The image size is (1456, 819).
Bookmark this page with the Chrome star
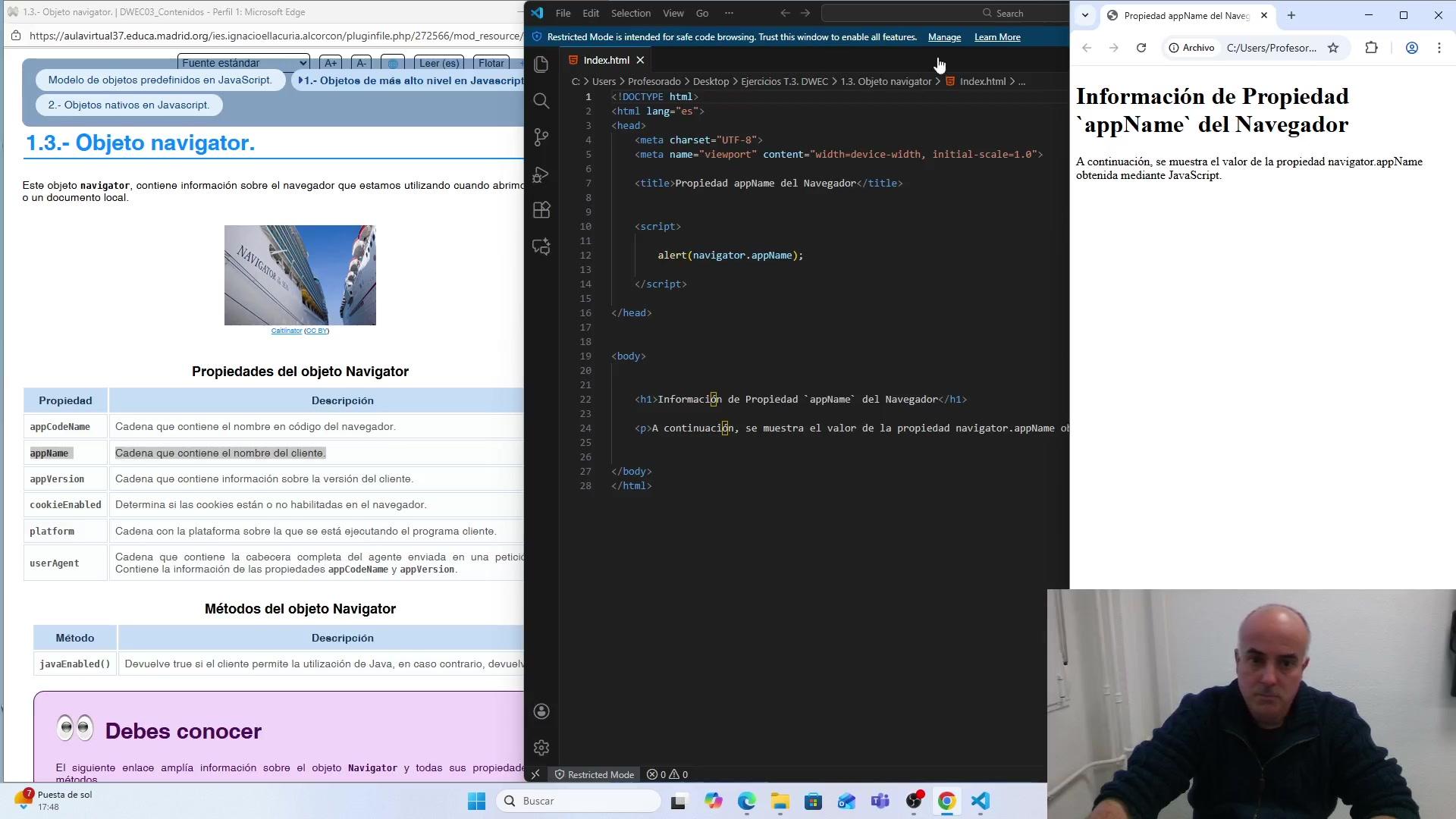[1333, 48]
